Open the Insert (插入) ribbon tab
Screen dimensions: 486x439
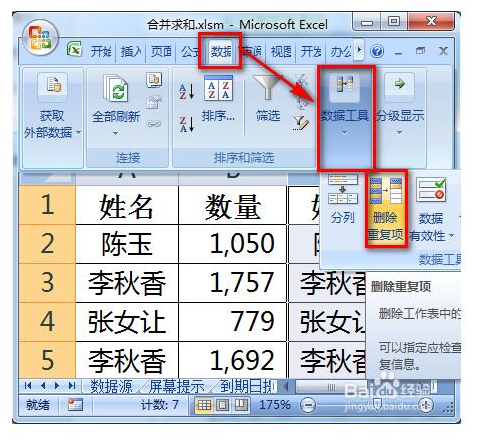pos(131,51)
